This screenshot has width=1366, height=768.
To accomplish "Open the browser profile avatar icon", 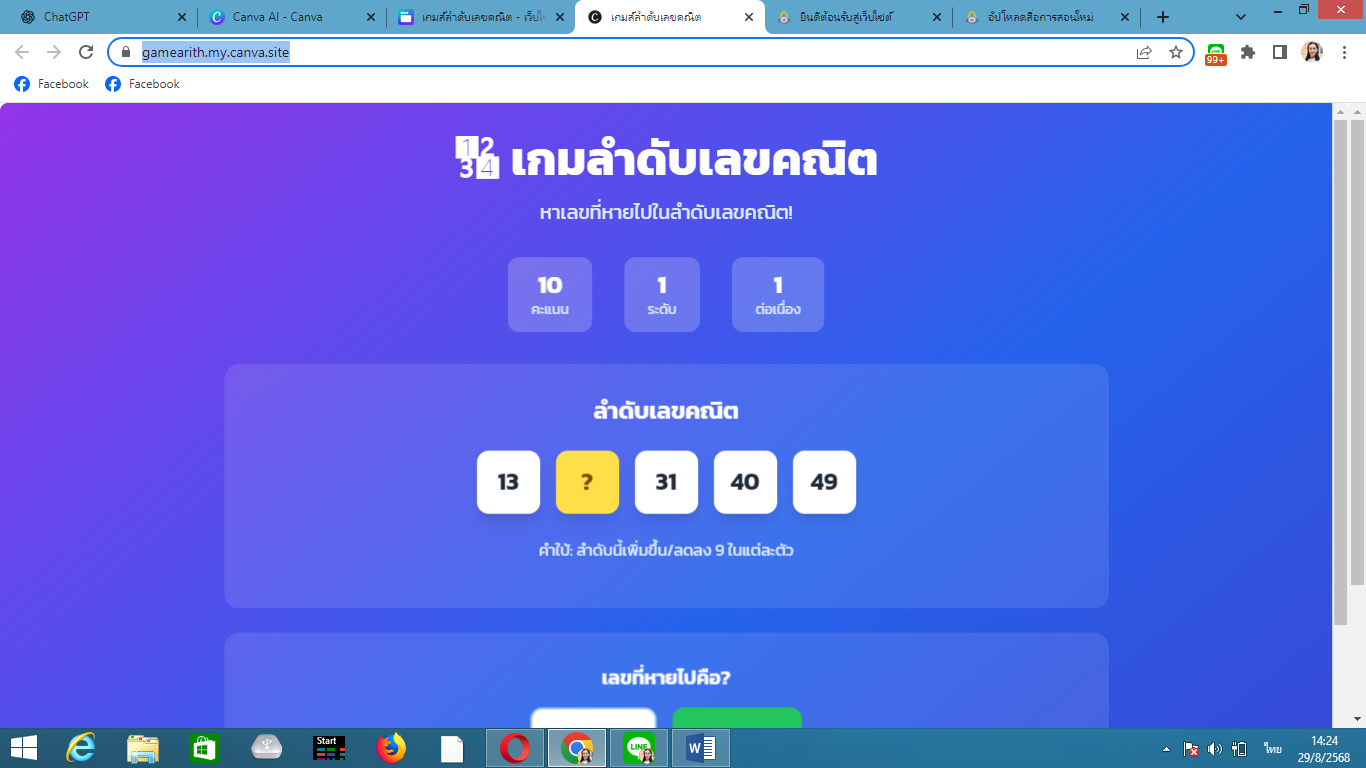I will pyautogui.click(x=1313, y=50).
